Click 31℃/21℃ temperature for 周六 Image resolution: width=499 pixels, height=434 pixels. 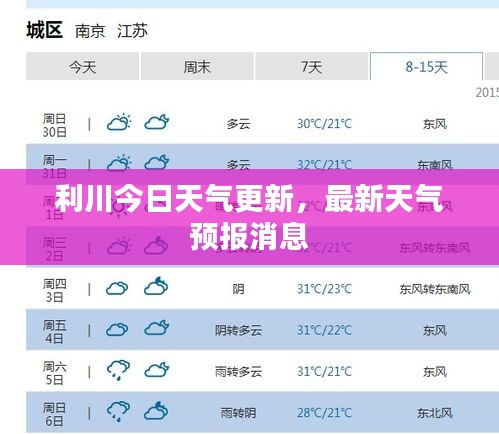[x=325, y=372]
